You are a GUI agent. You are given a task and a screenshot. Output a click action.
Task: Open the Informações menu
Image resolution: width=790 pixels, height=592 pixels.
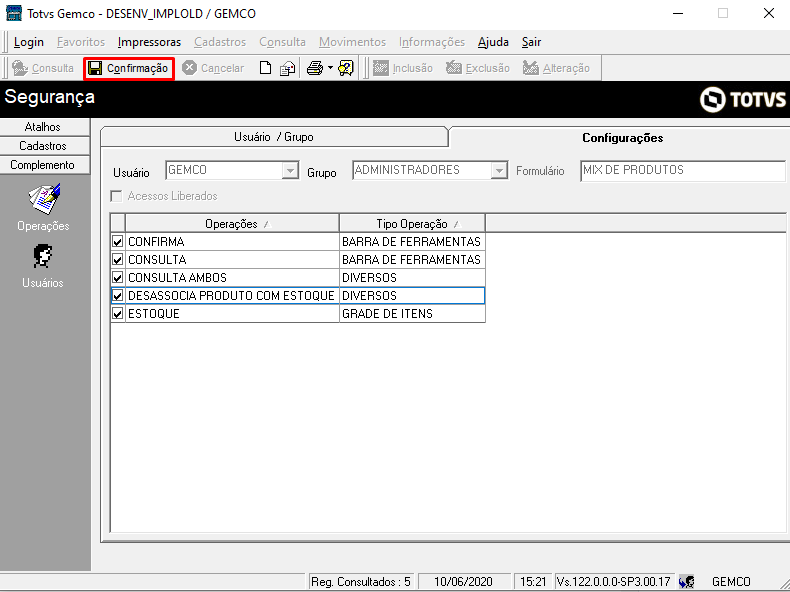432,42
